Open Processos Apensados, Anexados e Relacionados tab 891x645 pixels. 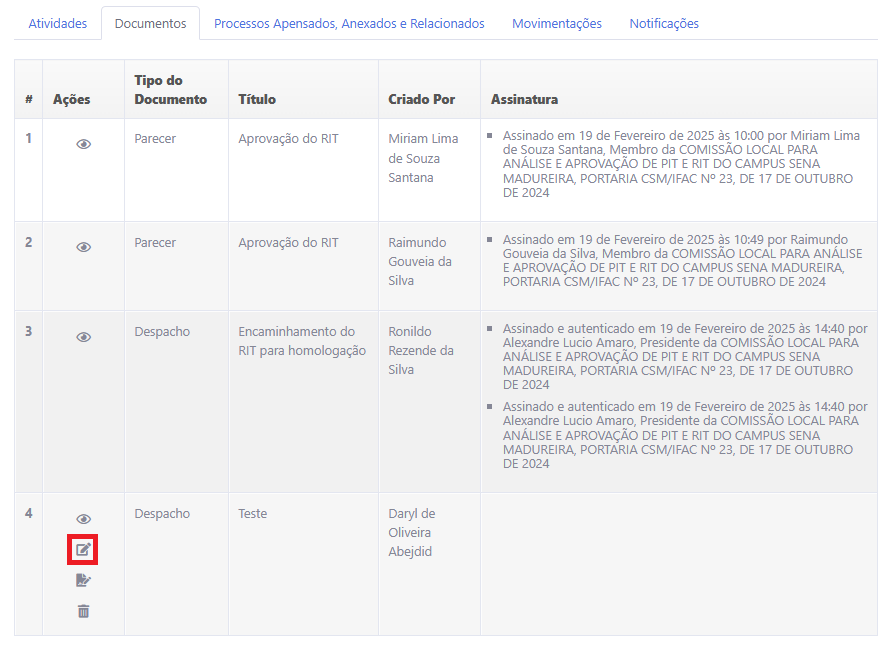click(349, 23)
